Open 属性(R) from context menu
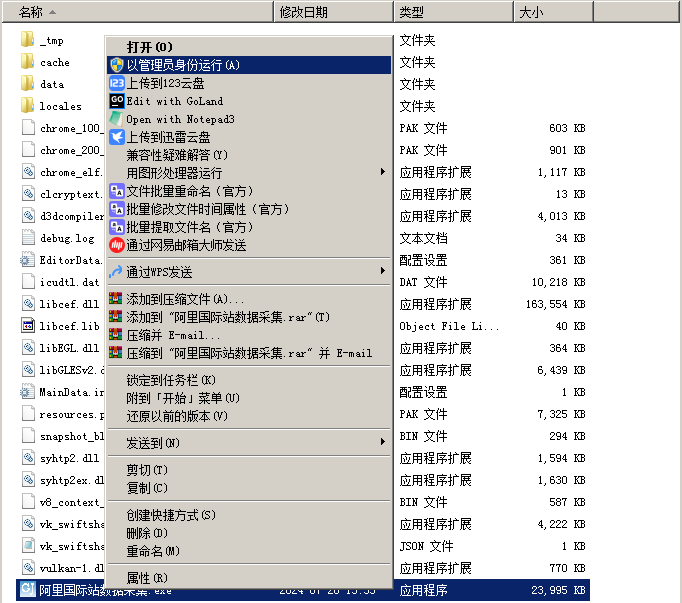The width and height of the screenshot is (682, 603). point(249,578)
